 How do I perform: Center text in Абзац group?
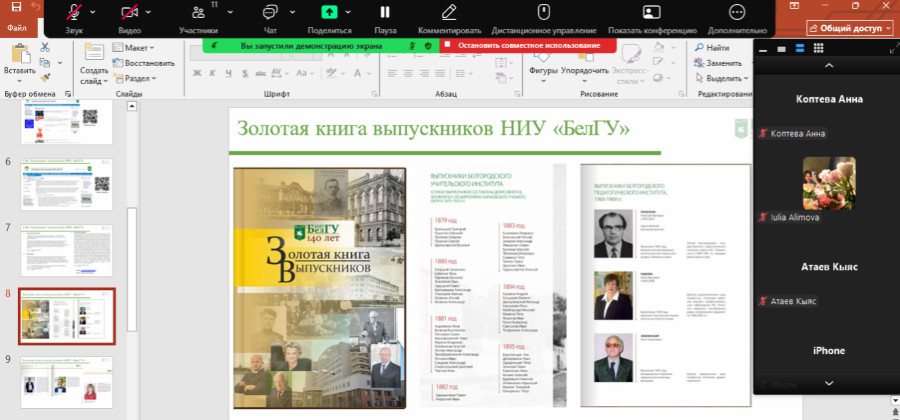408,73
